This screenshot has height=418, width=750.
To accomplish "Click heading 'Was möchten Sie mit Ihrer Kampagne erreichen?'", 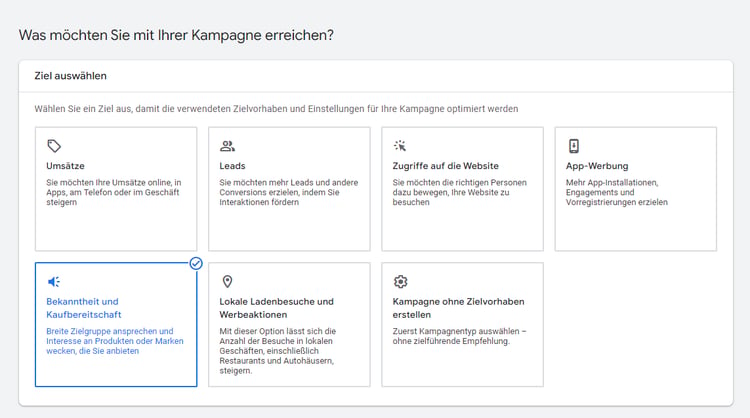I will [x=176, y=35].
